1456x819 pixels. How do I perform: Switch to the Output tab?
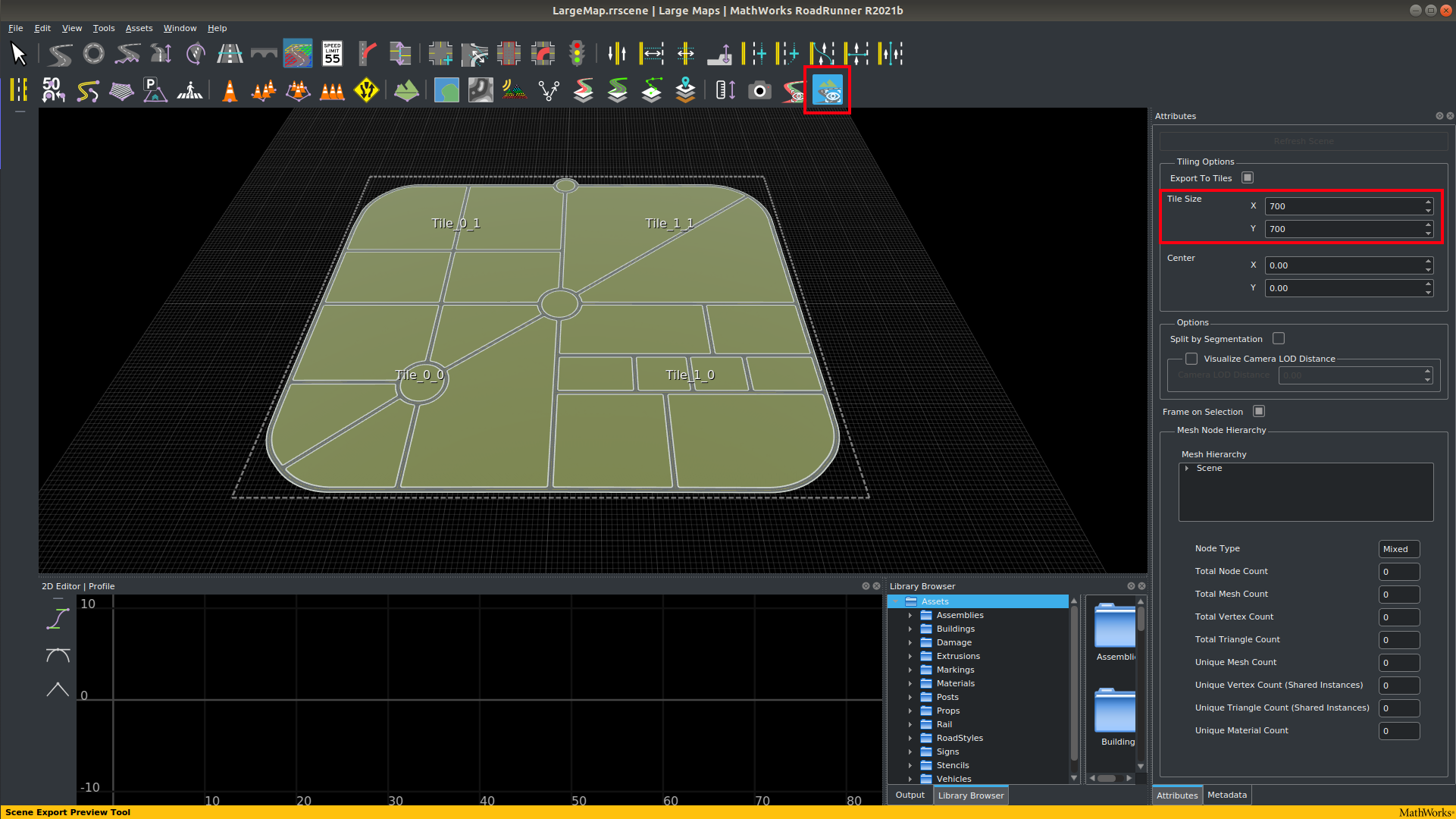[910, 795]
